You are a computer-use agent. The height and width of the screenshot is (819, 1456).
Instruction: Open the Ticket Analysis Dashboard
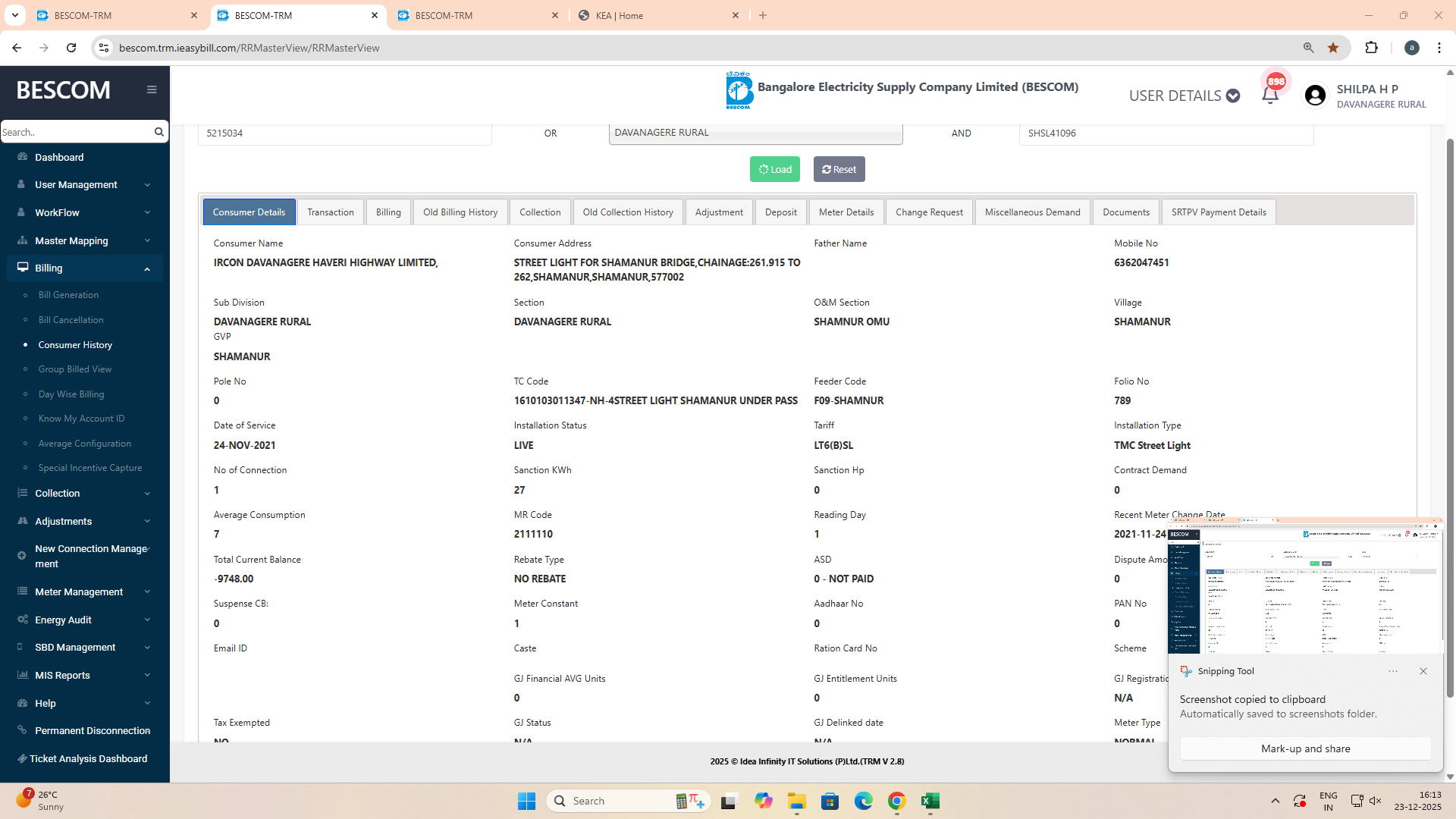[x=88, y=758]
